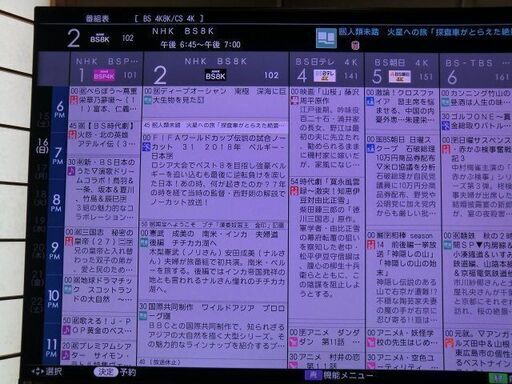
Task: Select アニメ 村井の恋 program
Action: tap(325, 361)
